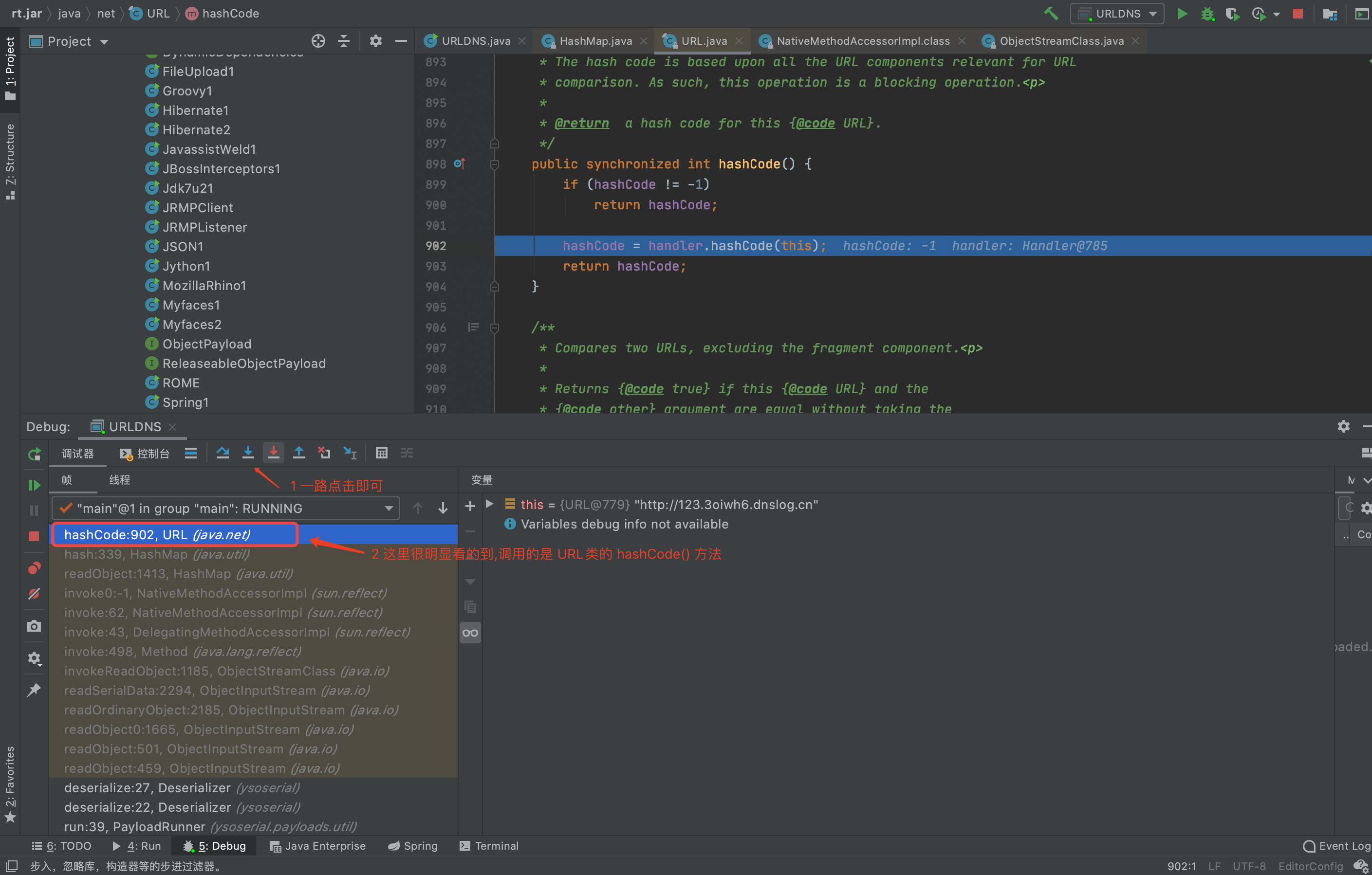
Task: Toggle show watches glasses icon
Action: 470,632
